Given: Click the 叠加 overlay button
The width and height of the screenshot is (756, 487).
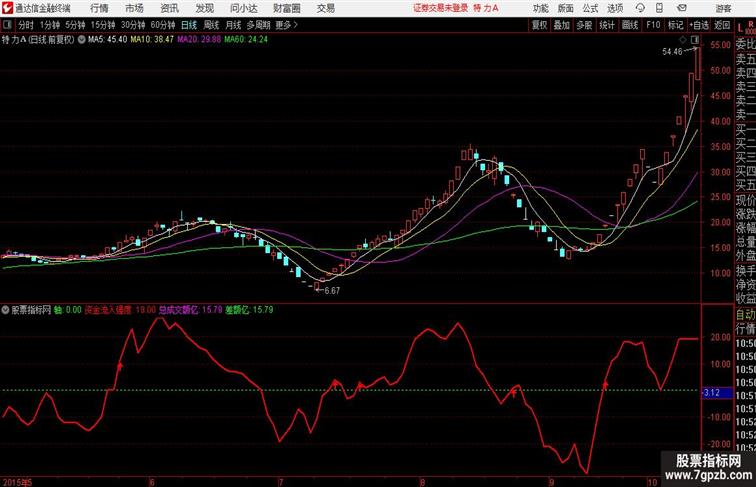Looking at the screenshot, I should point(562,25).
